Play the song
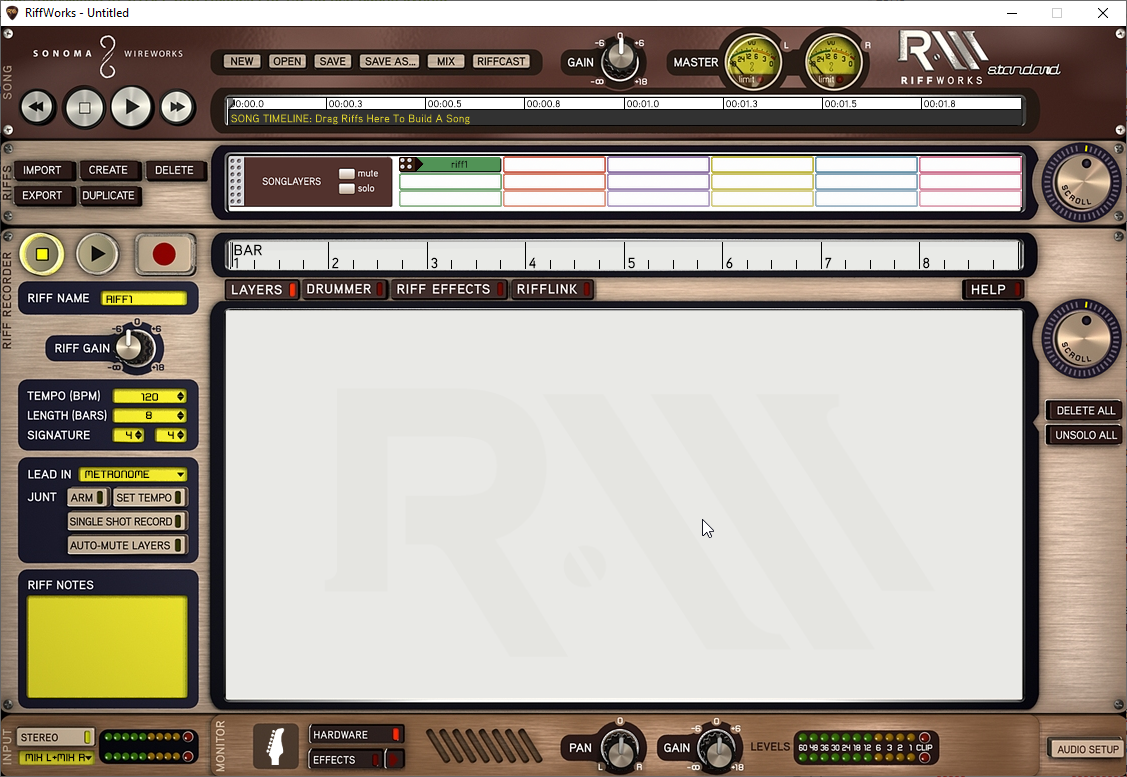Screen dimensions: 1127x777 [x=132, y=107]
